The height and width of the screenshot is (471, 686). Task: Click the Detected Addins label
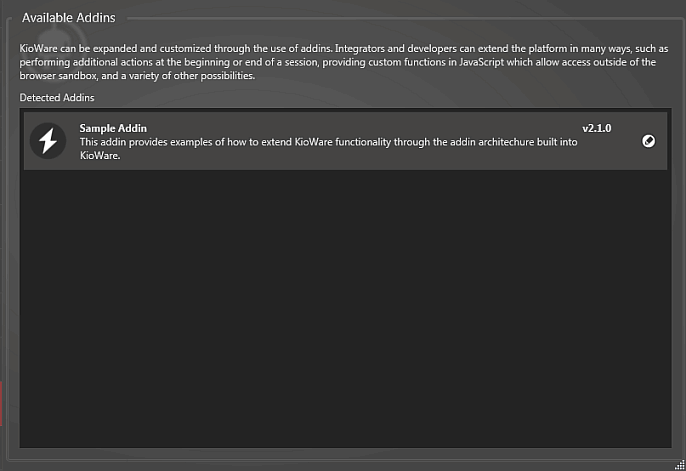pyautogui.click(x=57, y=98)
